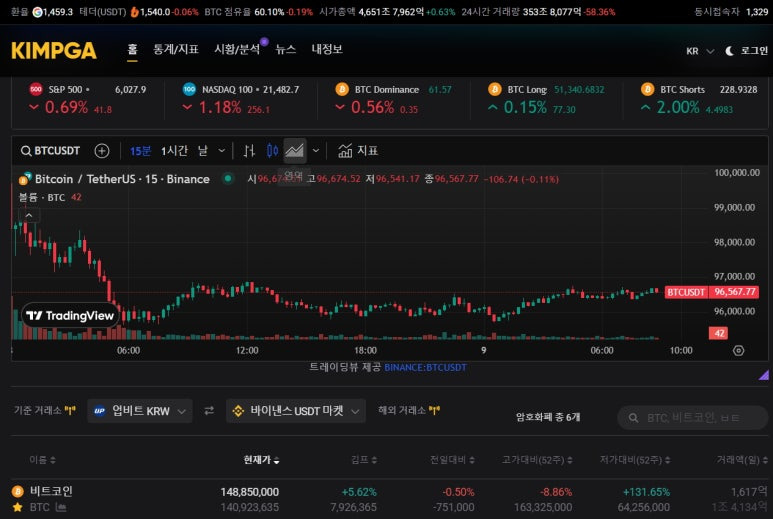Focus the coin search input field
Viewport: 773px width, 519px height.
[693, 418]
